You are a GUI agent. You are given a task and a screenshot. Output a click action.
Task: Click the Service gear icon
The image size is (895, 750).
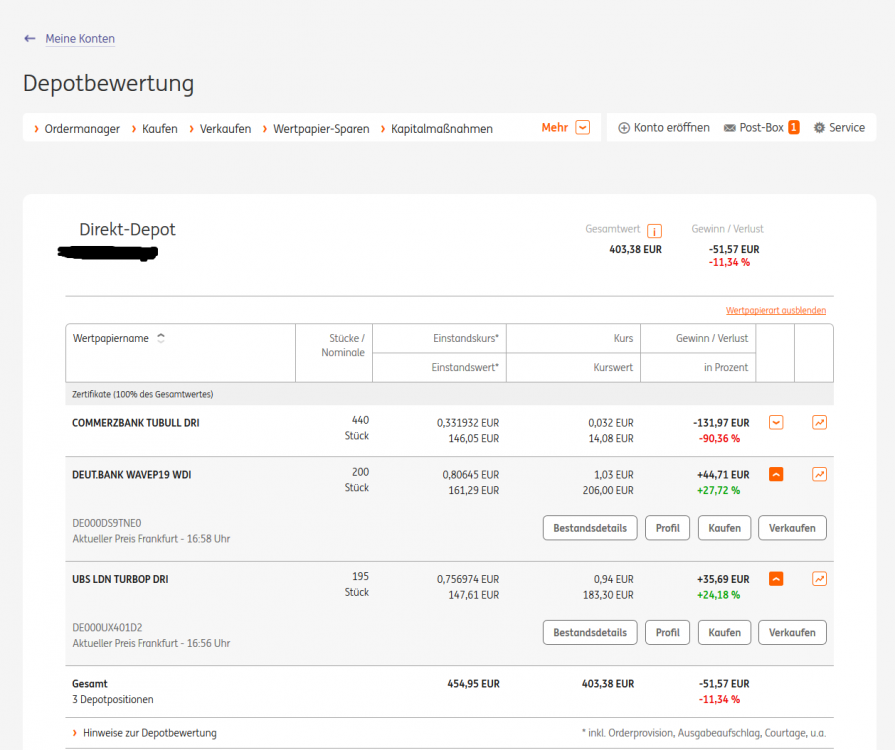coord(819,128)
